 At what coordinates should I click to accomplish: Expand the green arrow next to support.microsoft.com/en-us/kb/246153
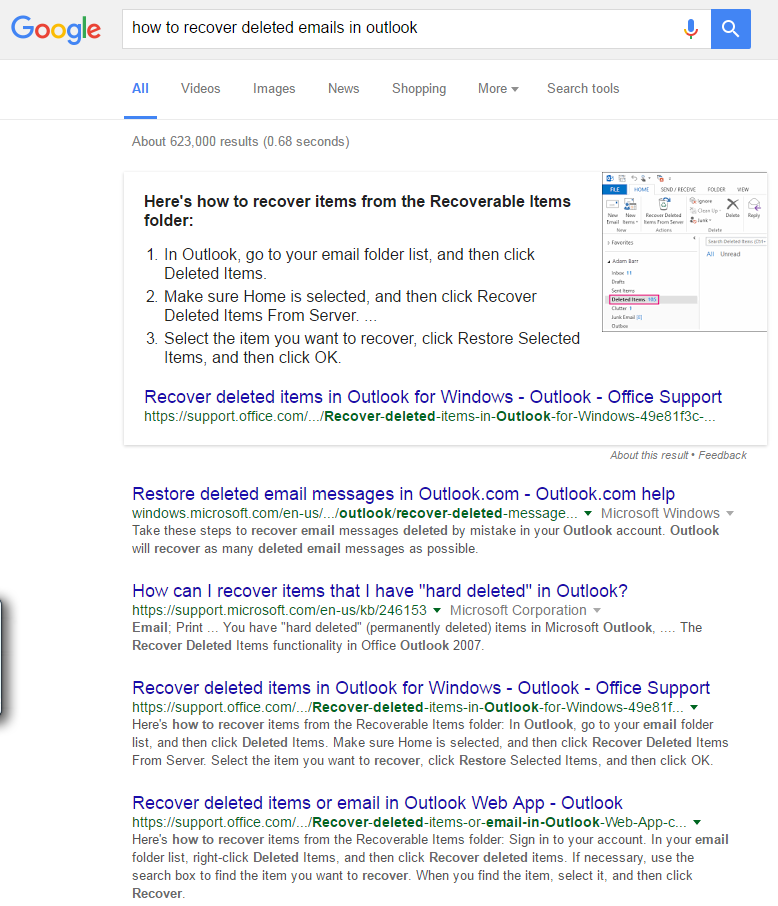click(x=437, y=610)
